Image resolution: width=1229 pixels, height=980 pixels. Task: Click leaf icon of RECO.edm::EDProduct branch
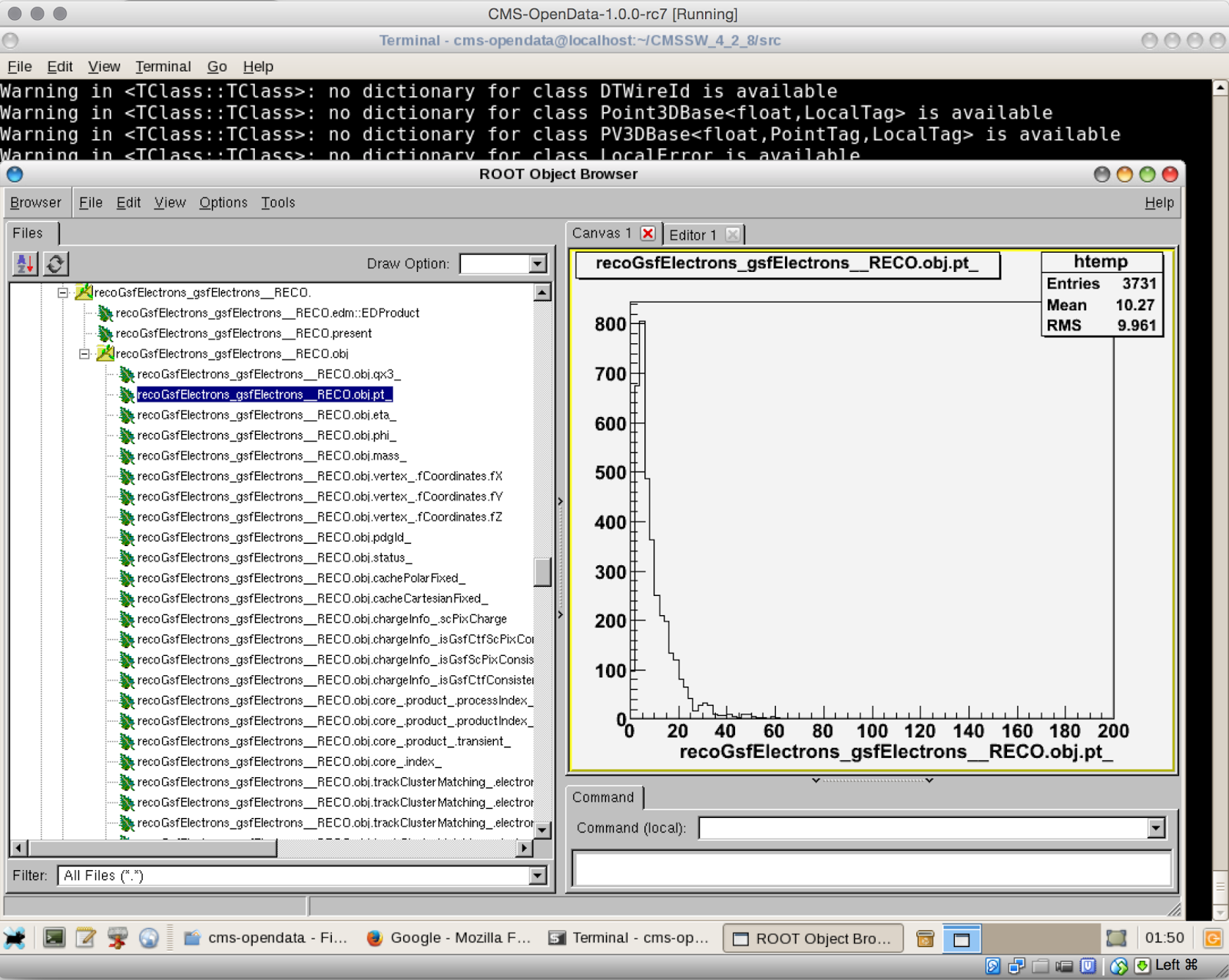point(105,313)
